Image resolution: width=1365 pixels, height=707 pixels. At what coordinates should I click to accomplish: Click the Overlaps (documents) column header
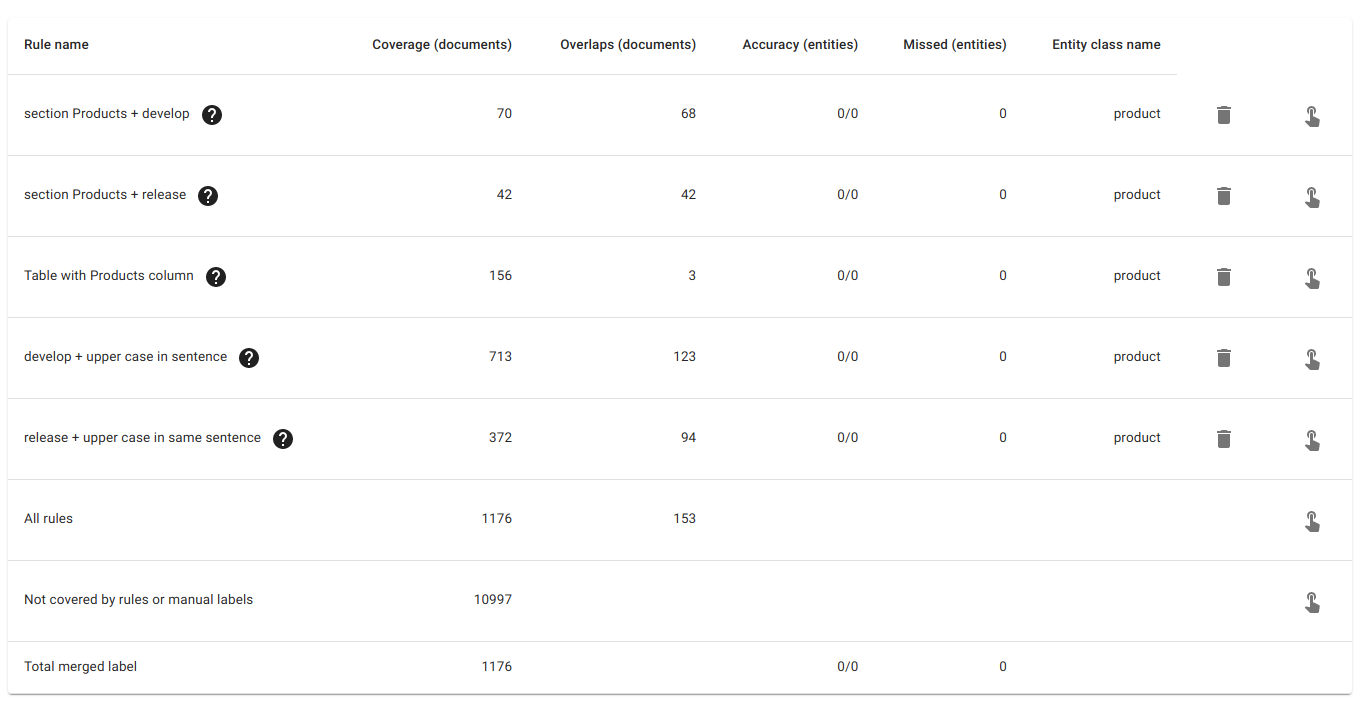[628, 45]
